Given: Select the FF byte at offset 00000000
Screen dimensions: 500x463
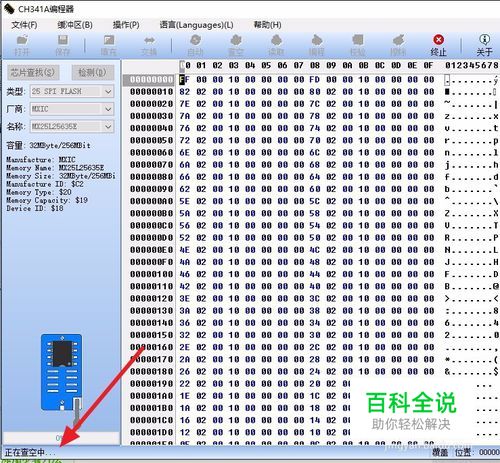Looking at the screenshot, I should (x=184, y=80).
